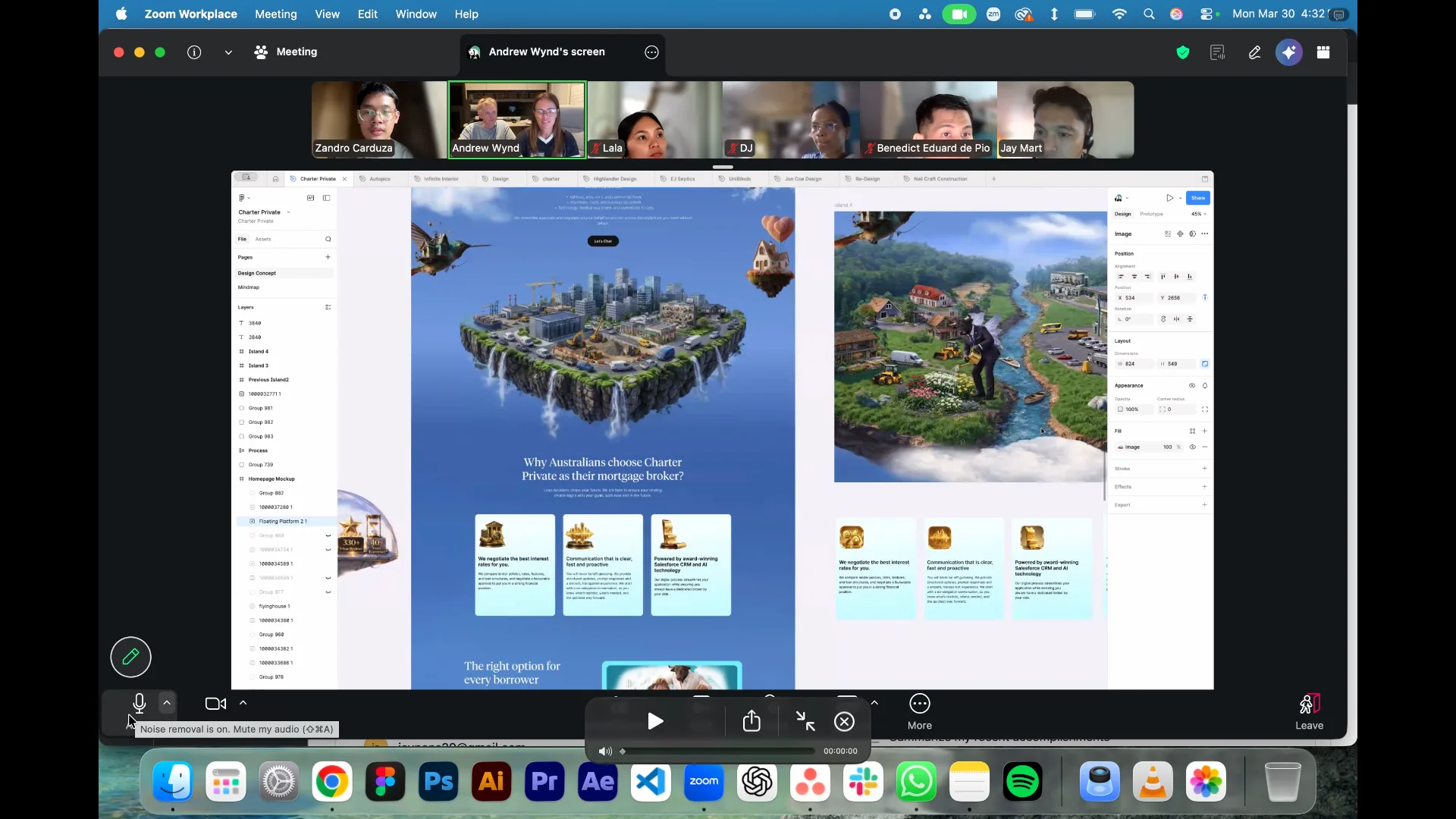
Task: Click the player overlay progress slider
Action: click(x=717, y=752)
